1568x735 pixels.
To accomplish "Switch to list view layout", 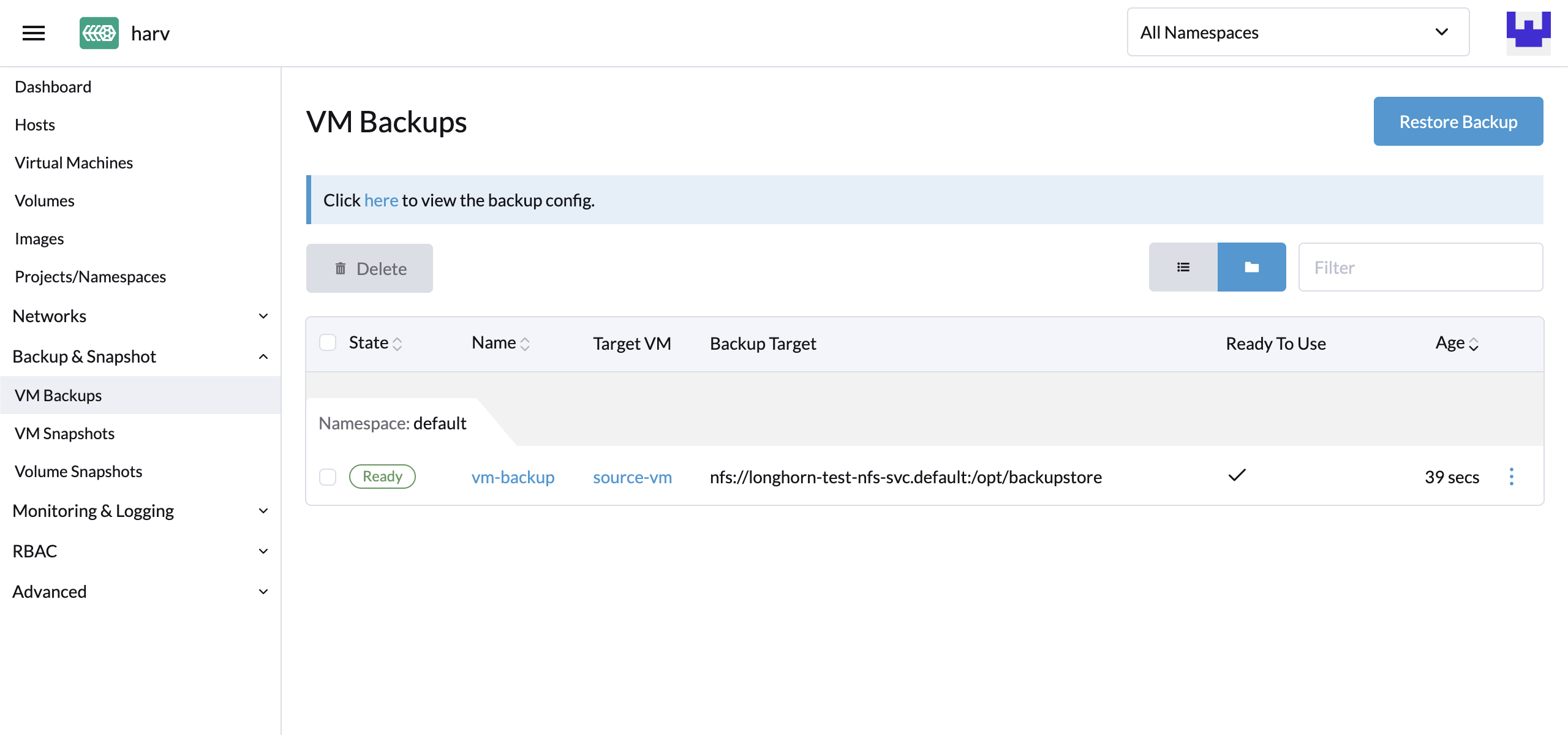I will point(1183,267).
